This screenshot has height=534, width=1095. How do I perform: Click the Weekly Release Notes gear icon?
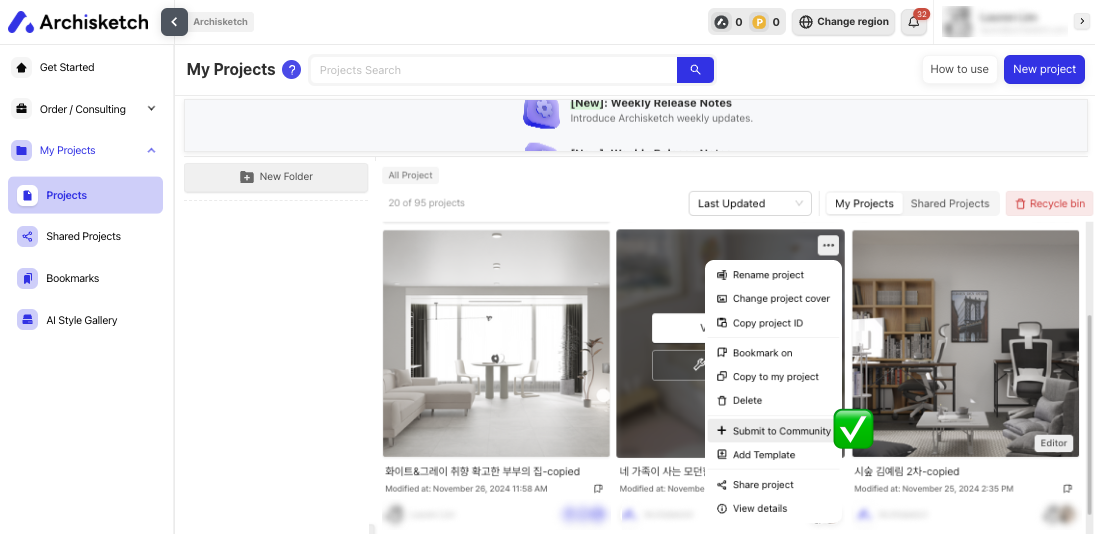tap(541, 112)
